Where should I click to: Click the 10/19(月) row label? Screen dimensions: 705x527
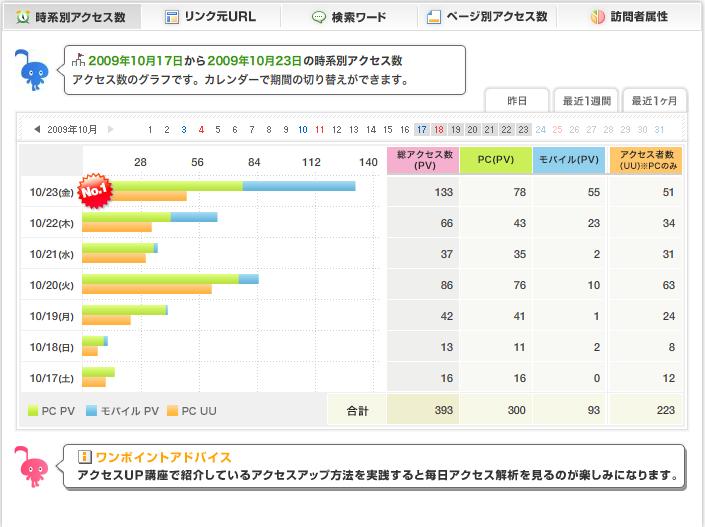point(51,316)
